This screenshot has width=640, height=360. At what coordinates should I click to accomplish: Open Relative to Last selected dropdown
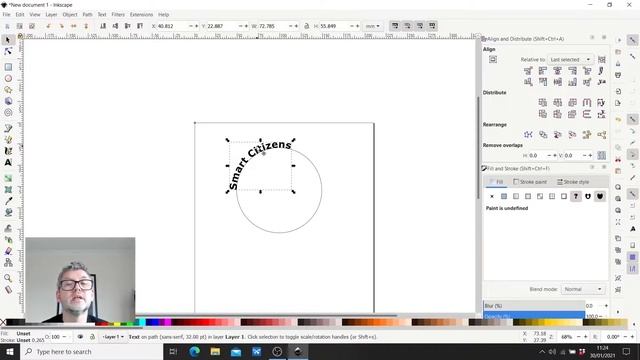point(570,60)
